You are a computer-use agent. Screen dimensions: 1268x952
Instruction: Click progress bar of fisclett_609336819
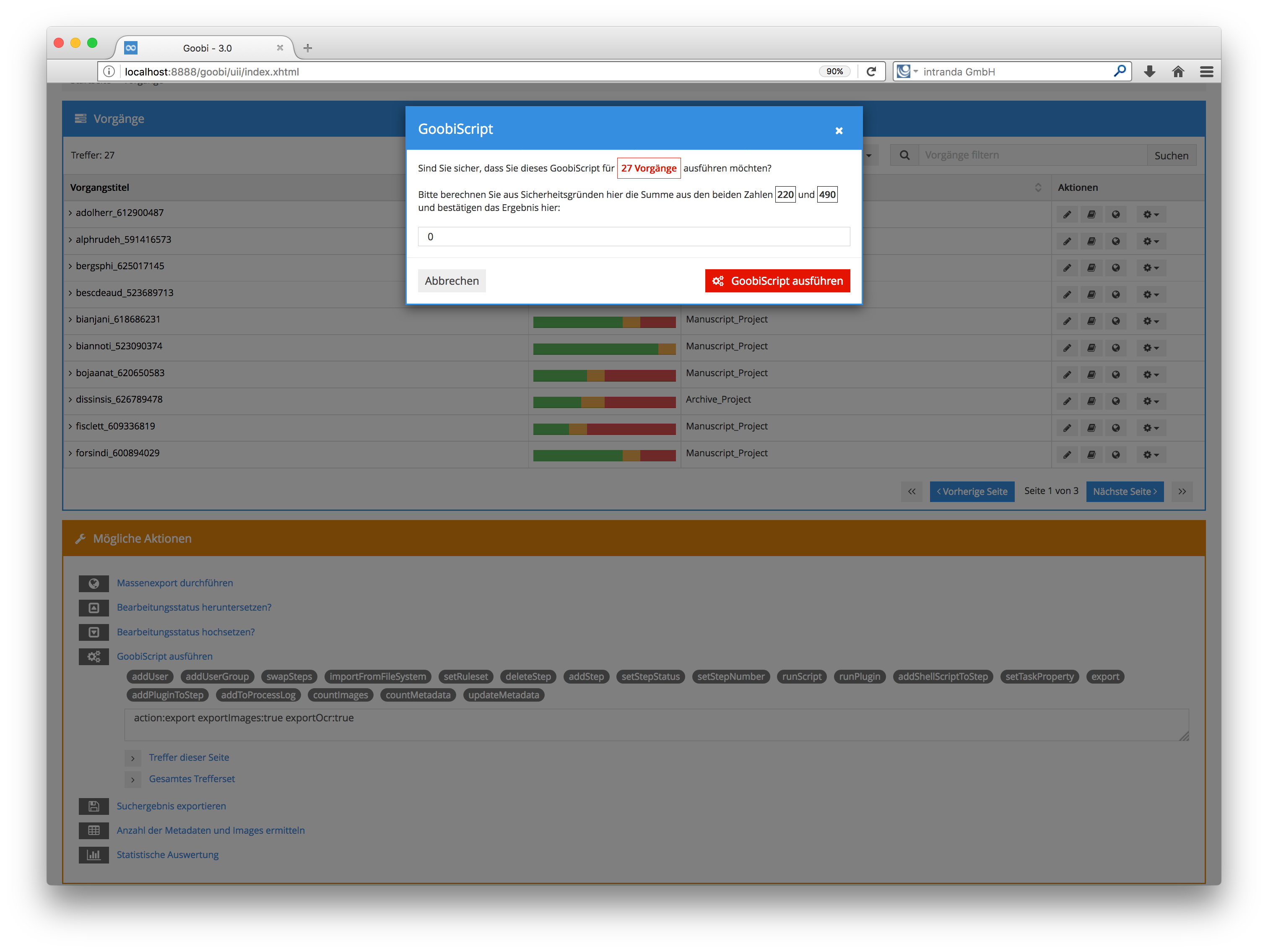604,429
